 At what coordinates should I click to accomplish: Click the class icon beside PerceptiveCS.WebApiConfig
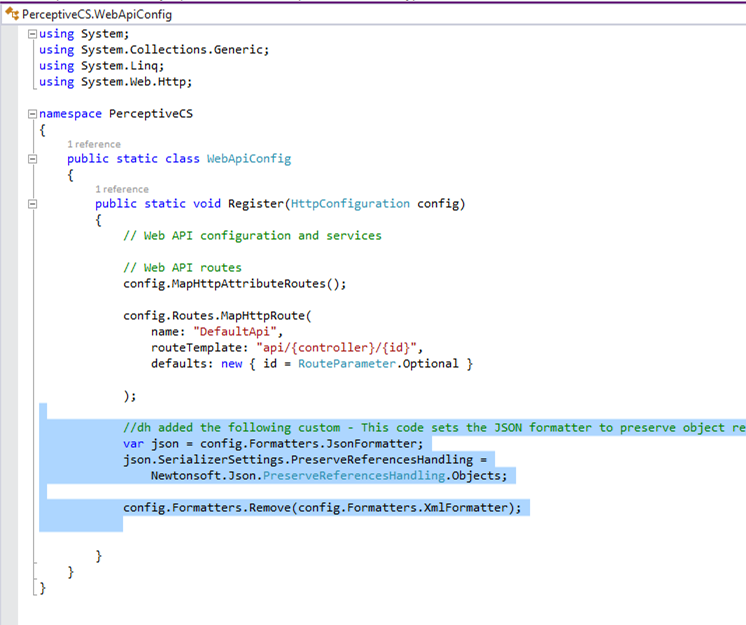(12, 14)
